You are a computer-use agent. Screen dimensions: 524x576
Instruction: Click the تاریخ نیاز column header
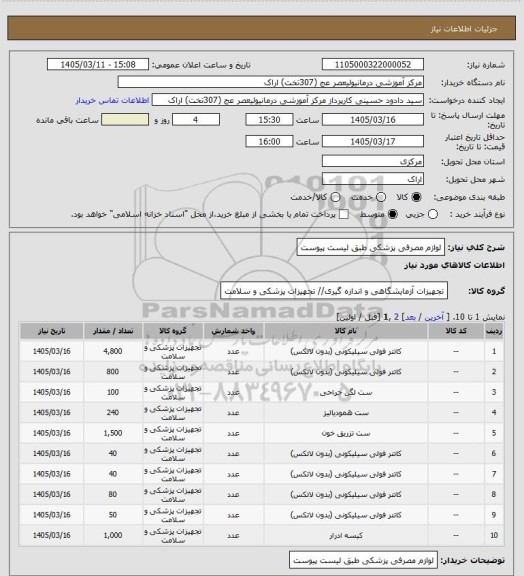(x=51, y=331)
